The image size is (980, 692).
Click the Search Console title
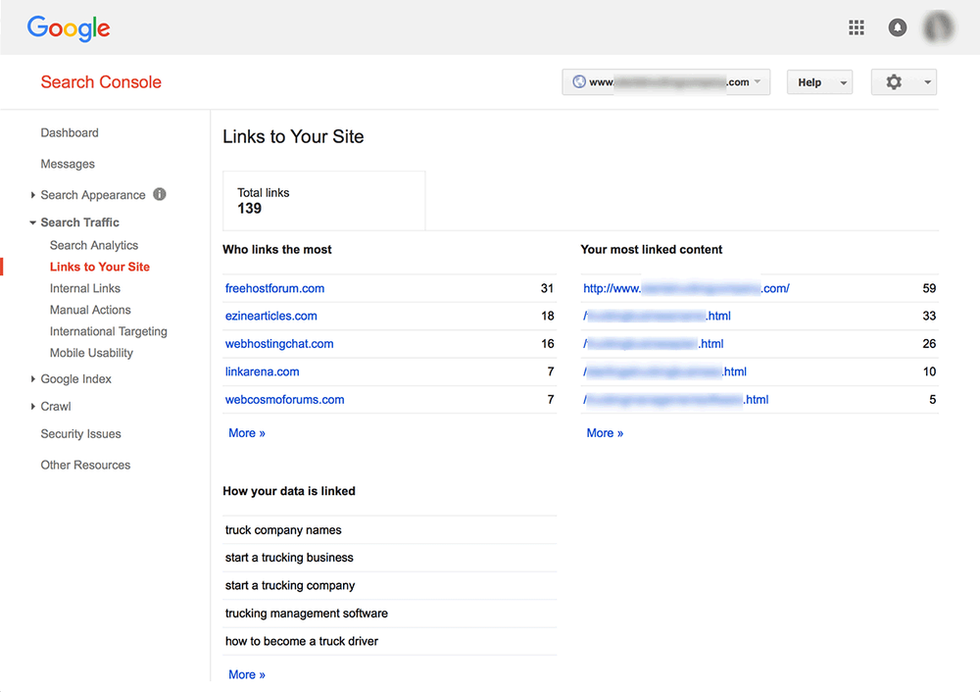coord(101,82)
